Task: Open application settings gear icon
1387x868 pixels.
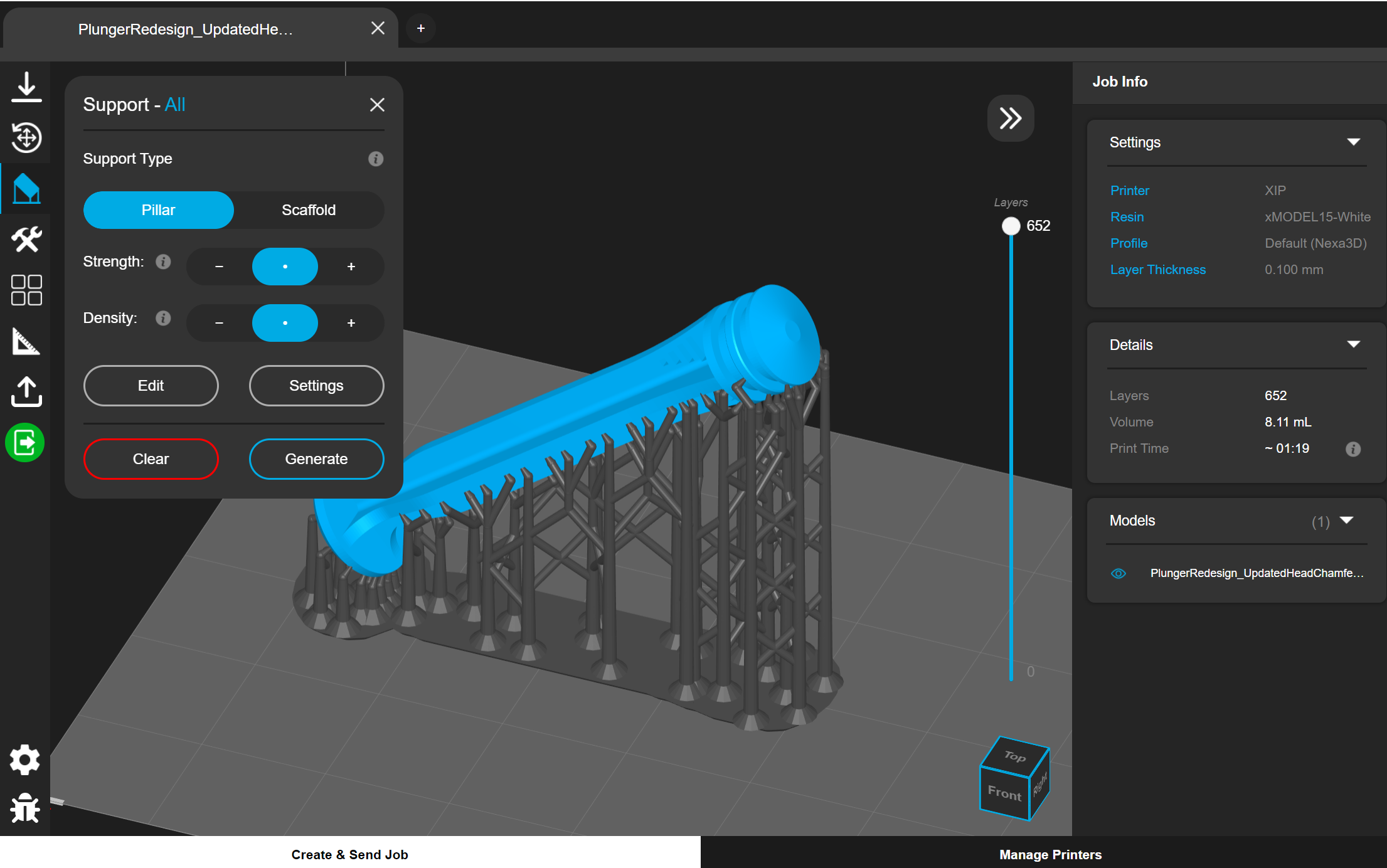Action: point(25,760)
